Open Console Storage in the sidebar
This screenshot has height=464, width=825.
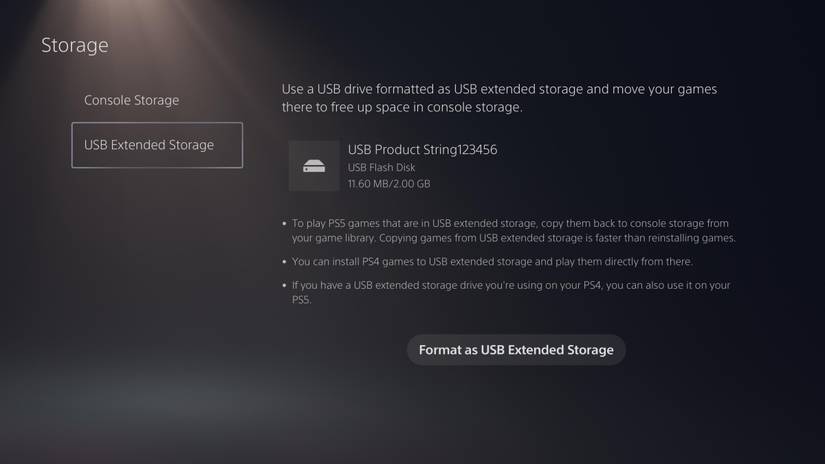click(131, 100)
